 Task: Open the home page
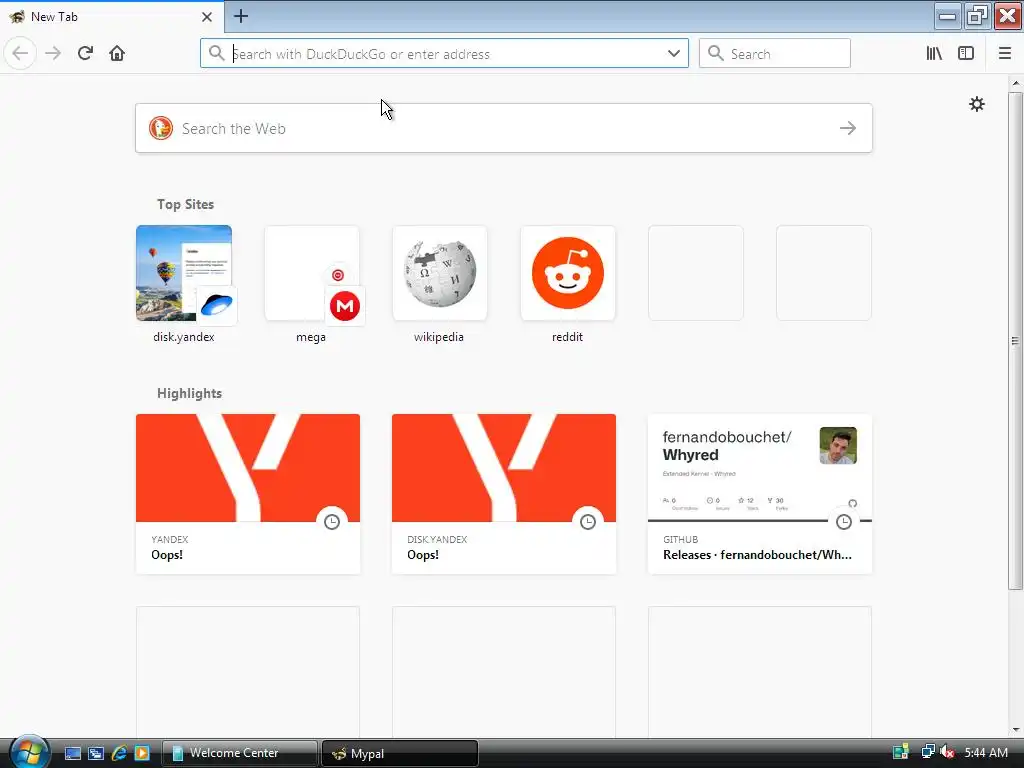[117, 54]
